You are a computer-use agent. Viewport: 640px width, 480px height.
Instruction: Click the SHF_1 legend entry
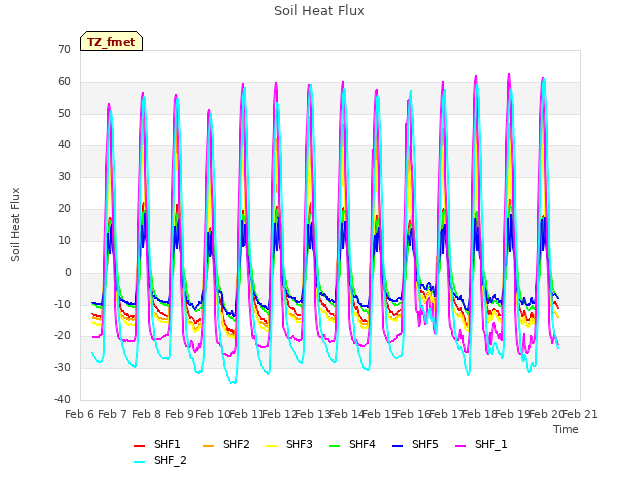pos(481,444)
